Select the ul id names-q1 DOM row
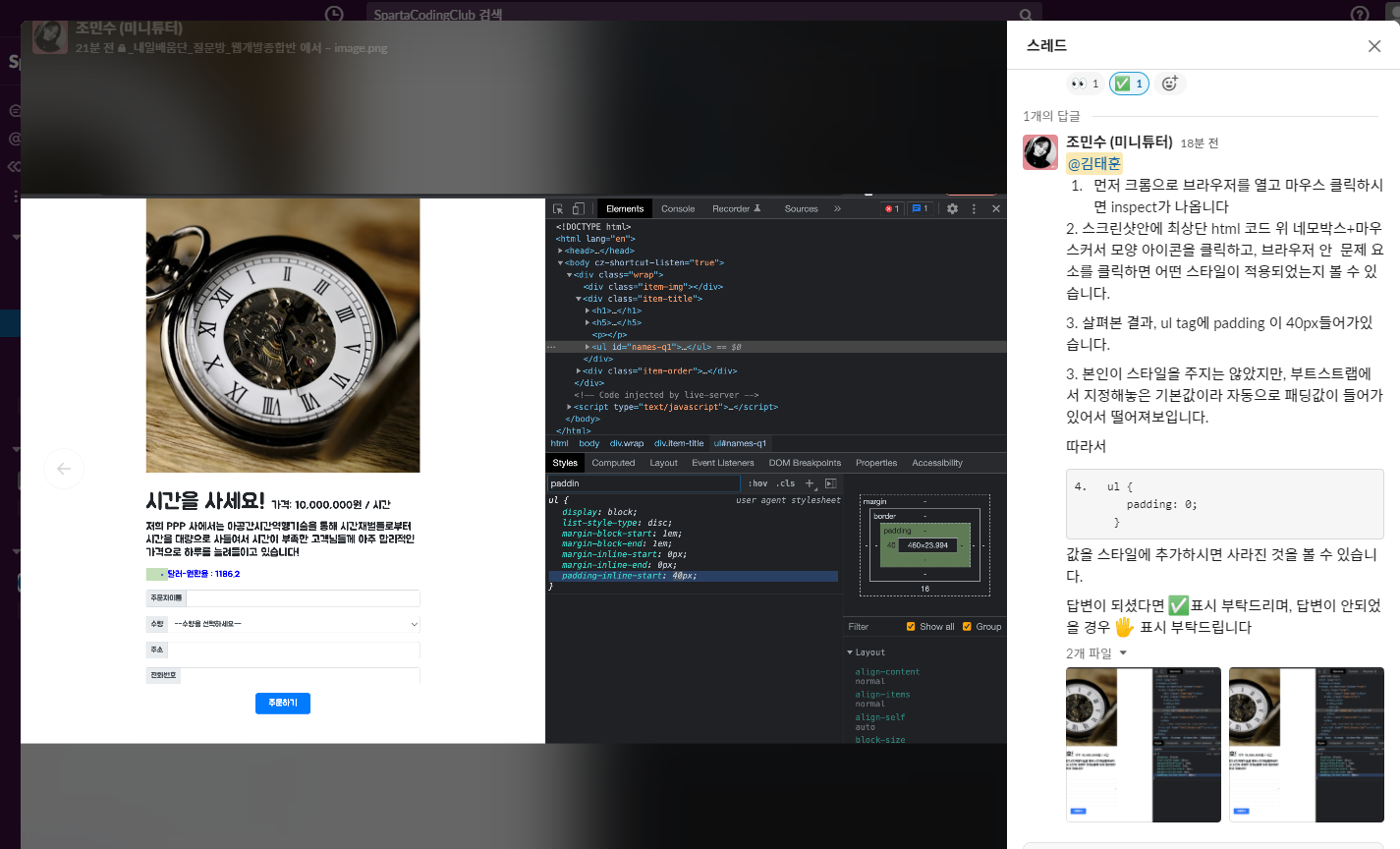The height and width of the screenshot is (849, 1400). click(x=776, y=347)
